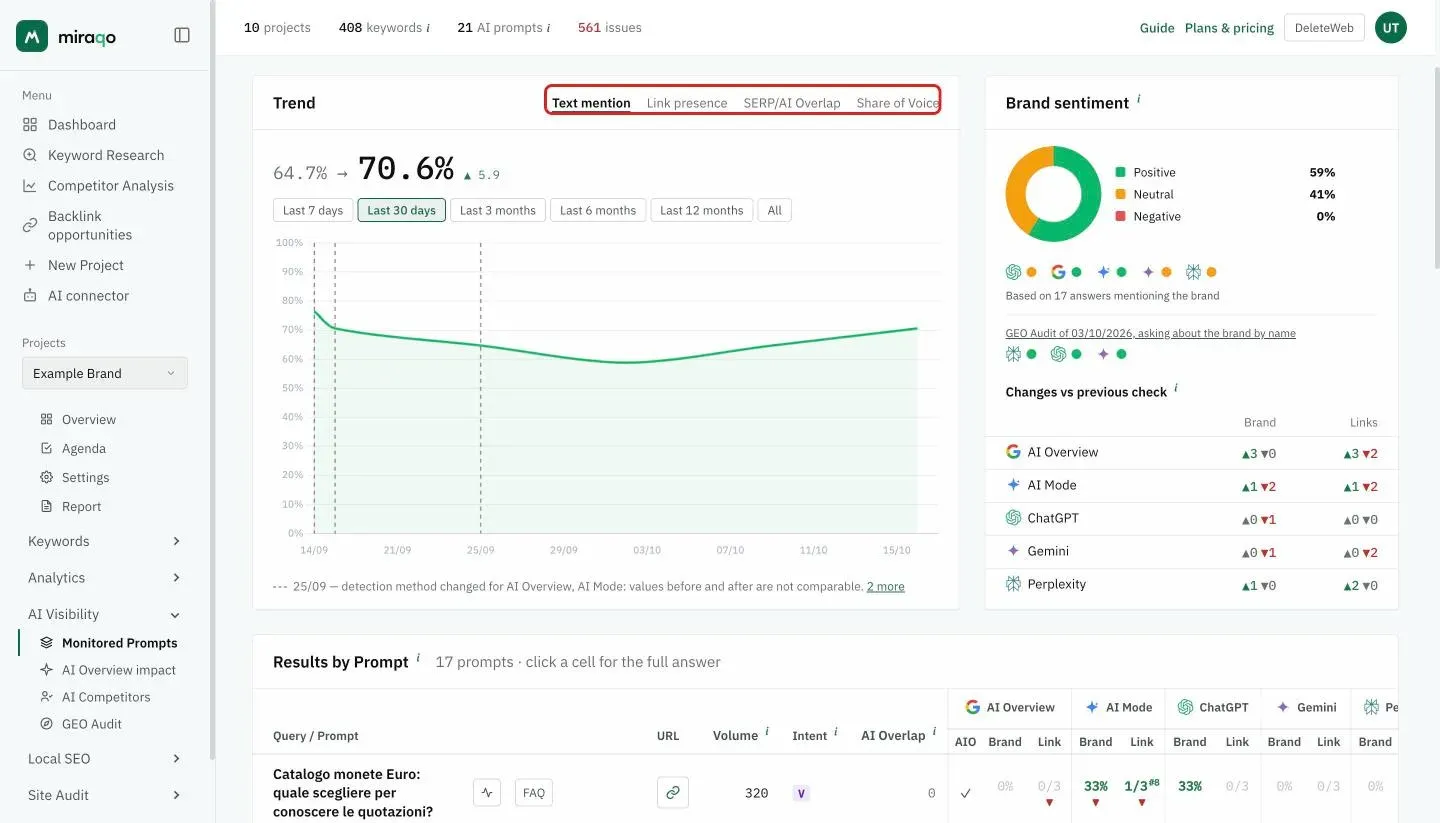Click the info icon next to Brand sentiment

point(1138,99)
